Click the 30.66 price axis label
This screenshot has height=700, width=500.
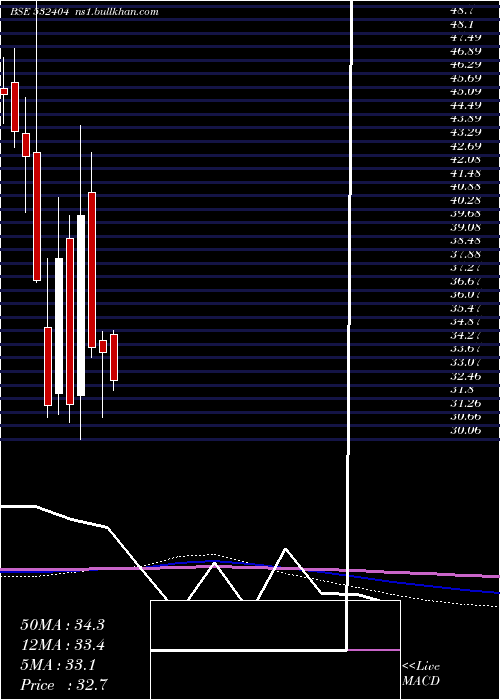[466, 417]
